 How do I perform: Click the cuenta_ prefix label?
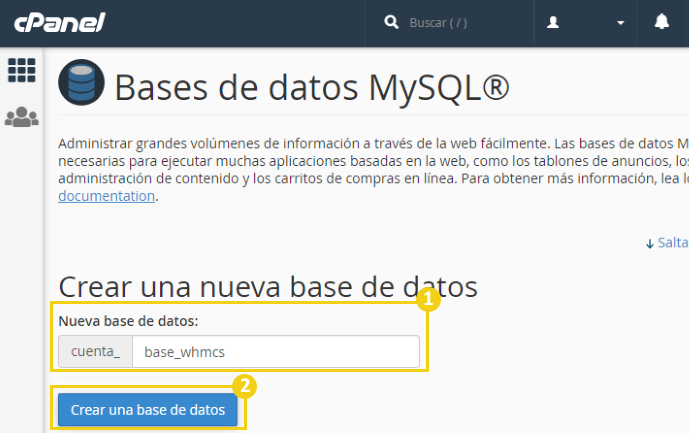95,352
